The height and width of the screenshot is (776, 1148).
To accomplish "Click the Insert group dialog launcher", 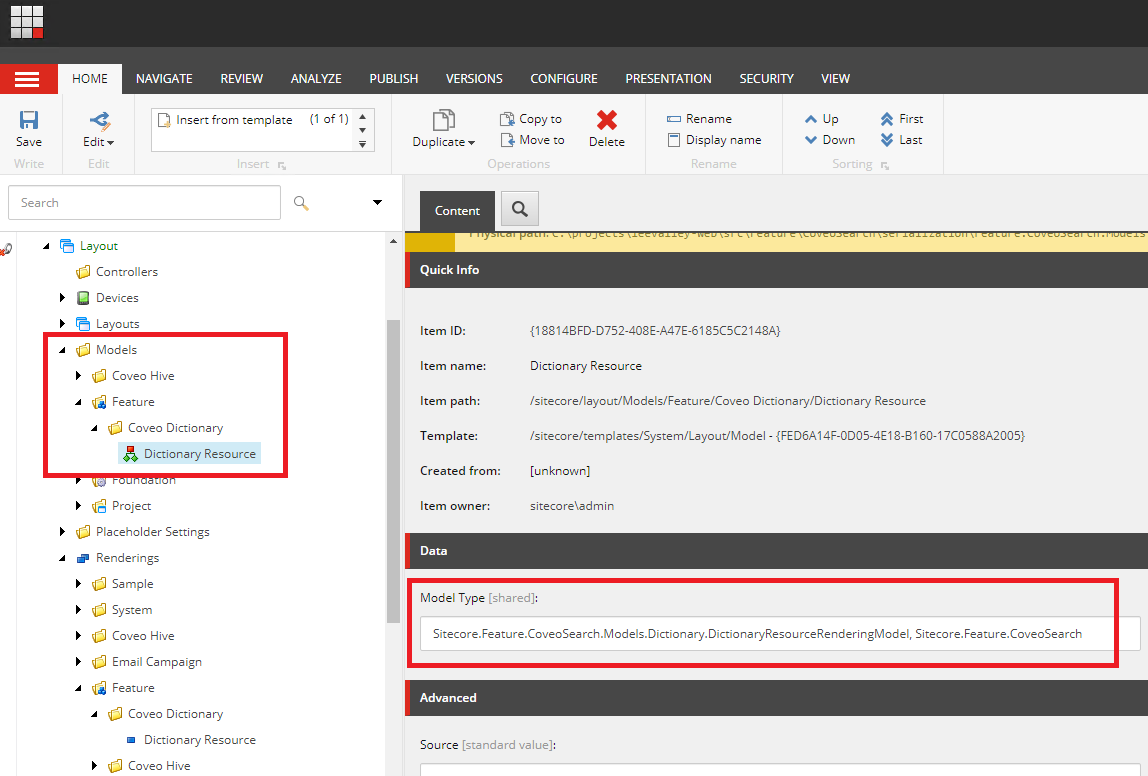I will [282, 165].
